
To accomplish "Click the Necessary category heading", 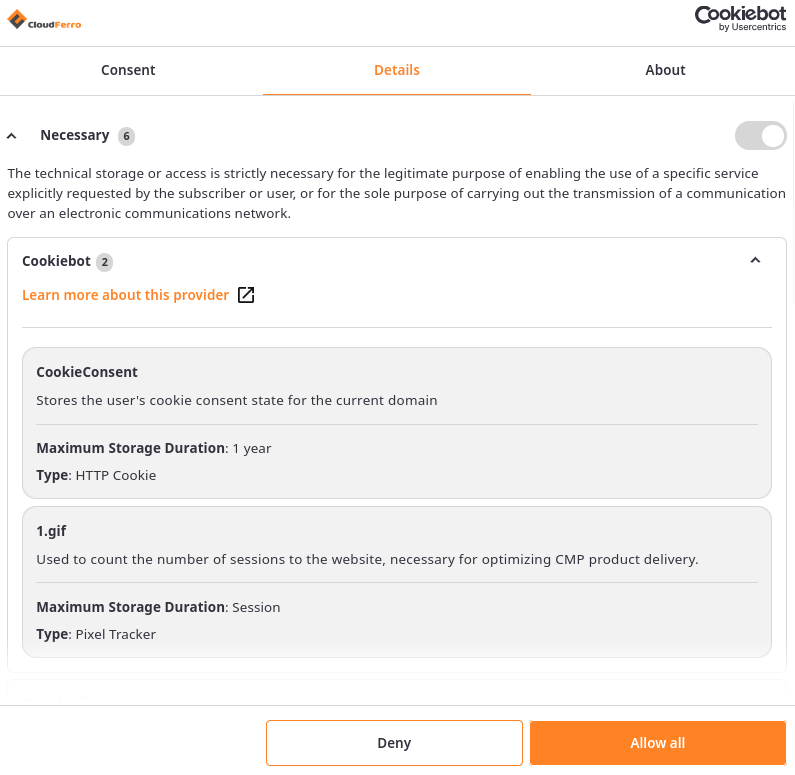I will pos(75,135).
